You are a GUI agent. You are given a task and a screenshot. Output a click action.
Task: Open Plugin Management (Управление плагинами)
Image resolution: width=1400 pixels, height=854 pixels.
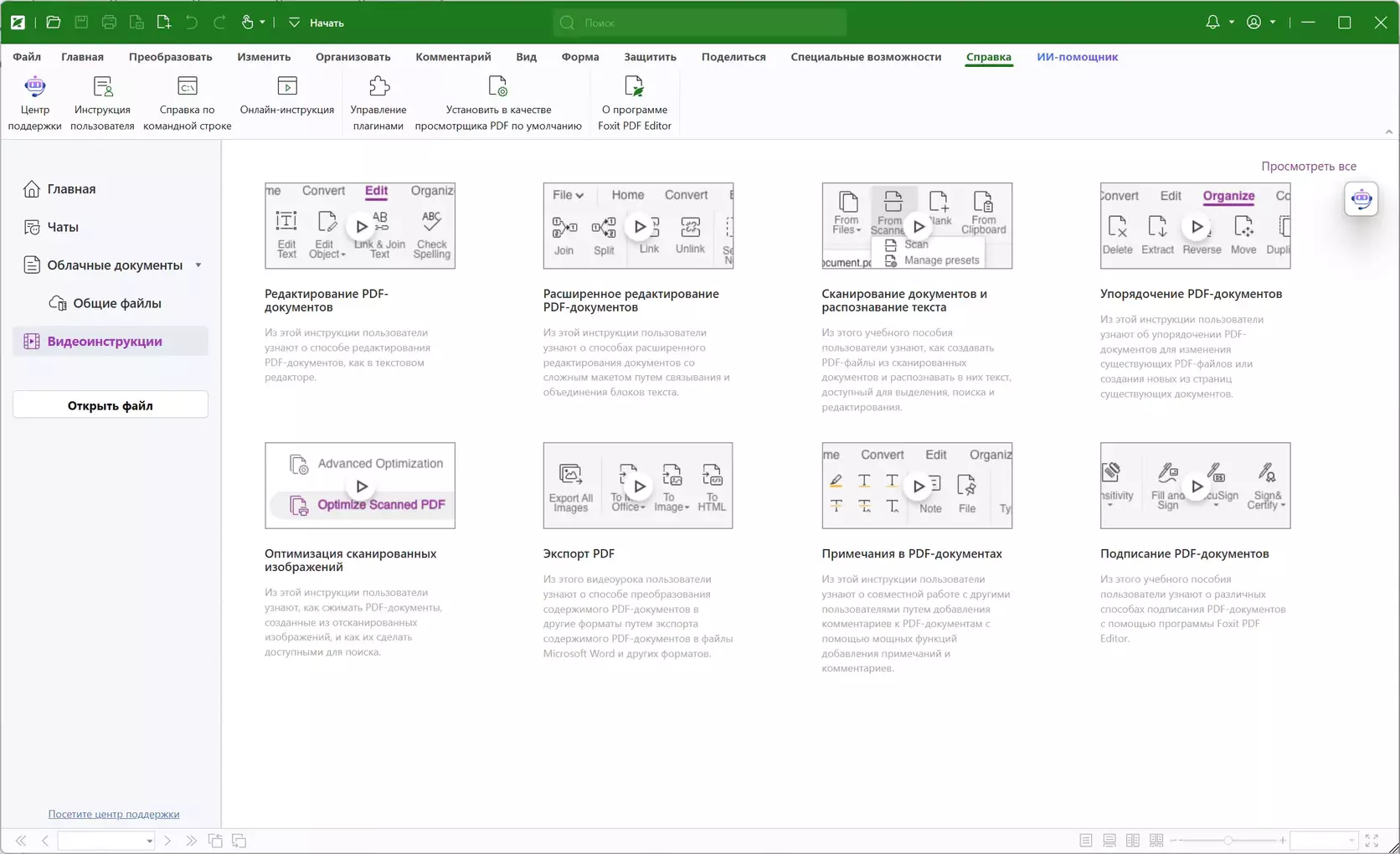378,87
